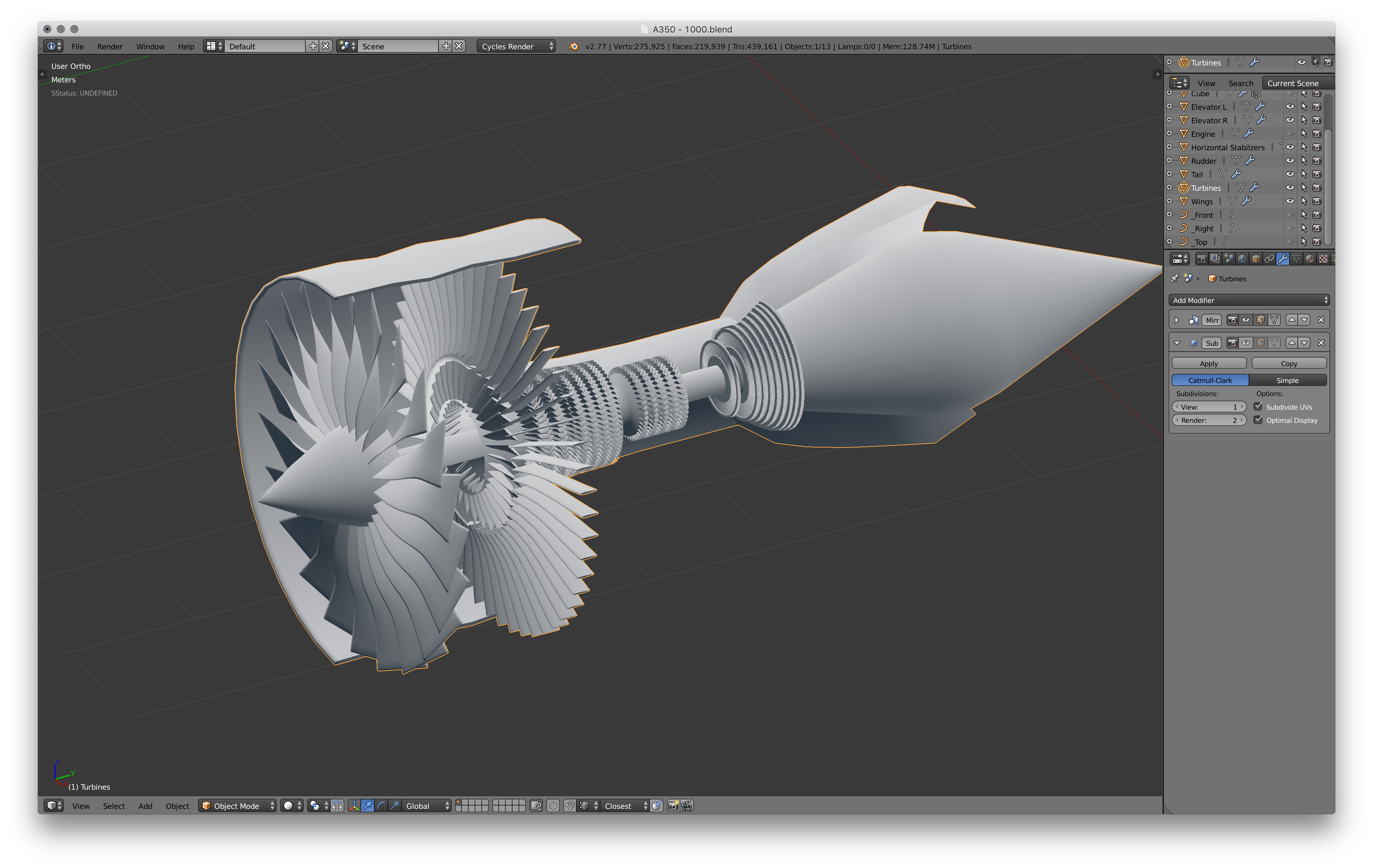Screen dimensions: 1373x868
Task: Hide the Tail object via eye icon
Action: pos(1290,174)
